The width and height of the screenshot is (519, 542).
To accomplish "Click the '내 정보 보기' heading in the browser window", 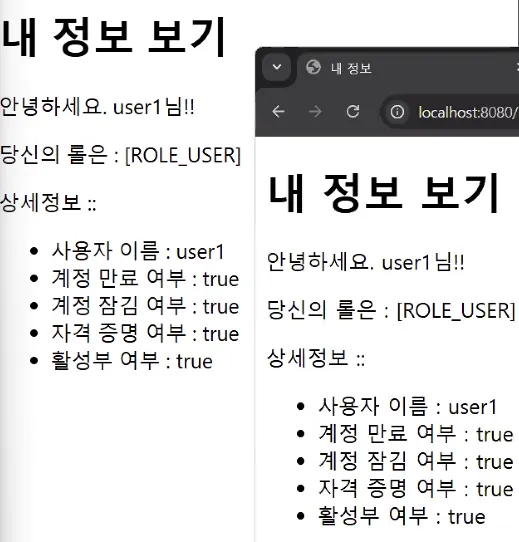I will coord(383,193).
